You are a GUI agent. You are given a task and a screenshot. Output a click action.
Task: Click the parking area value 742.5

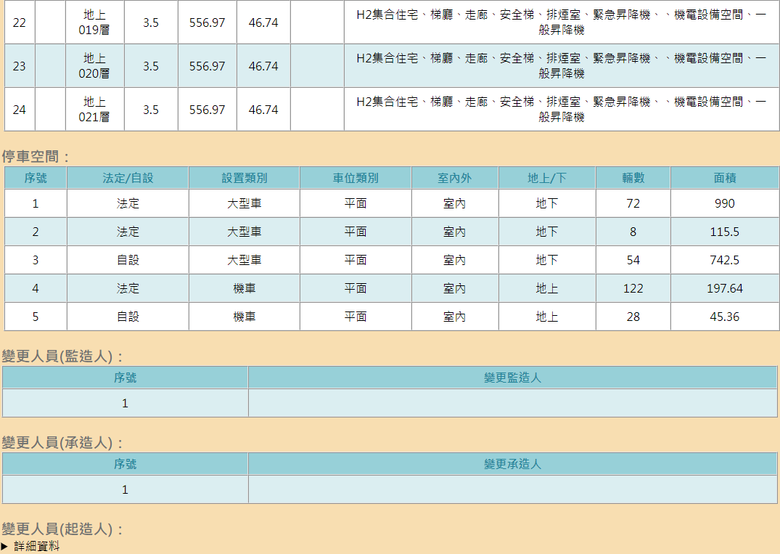pyautogui.click(x=724, y=260)
